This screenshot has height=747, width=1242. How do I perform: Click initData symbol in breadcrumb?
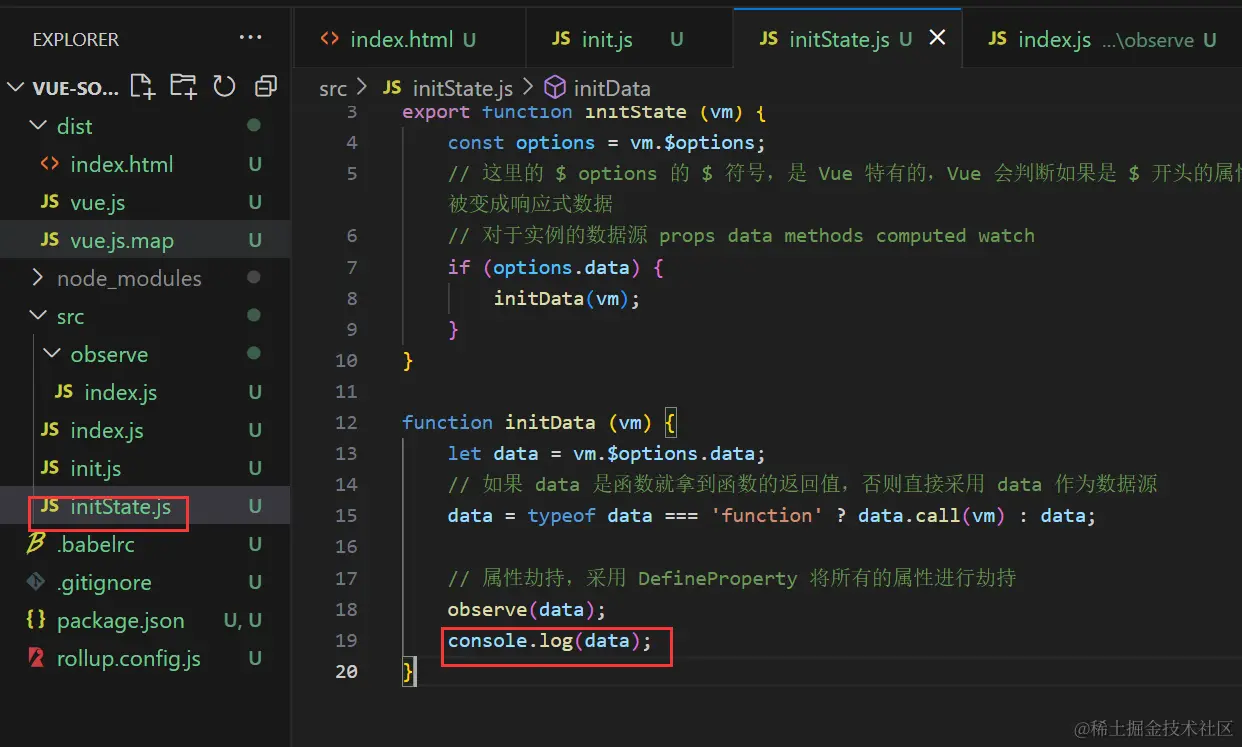point(612,88)
